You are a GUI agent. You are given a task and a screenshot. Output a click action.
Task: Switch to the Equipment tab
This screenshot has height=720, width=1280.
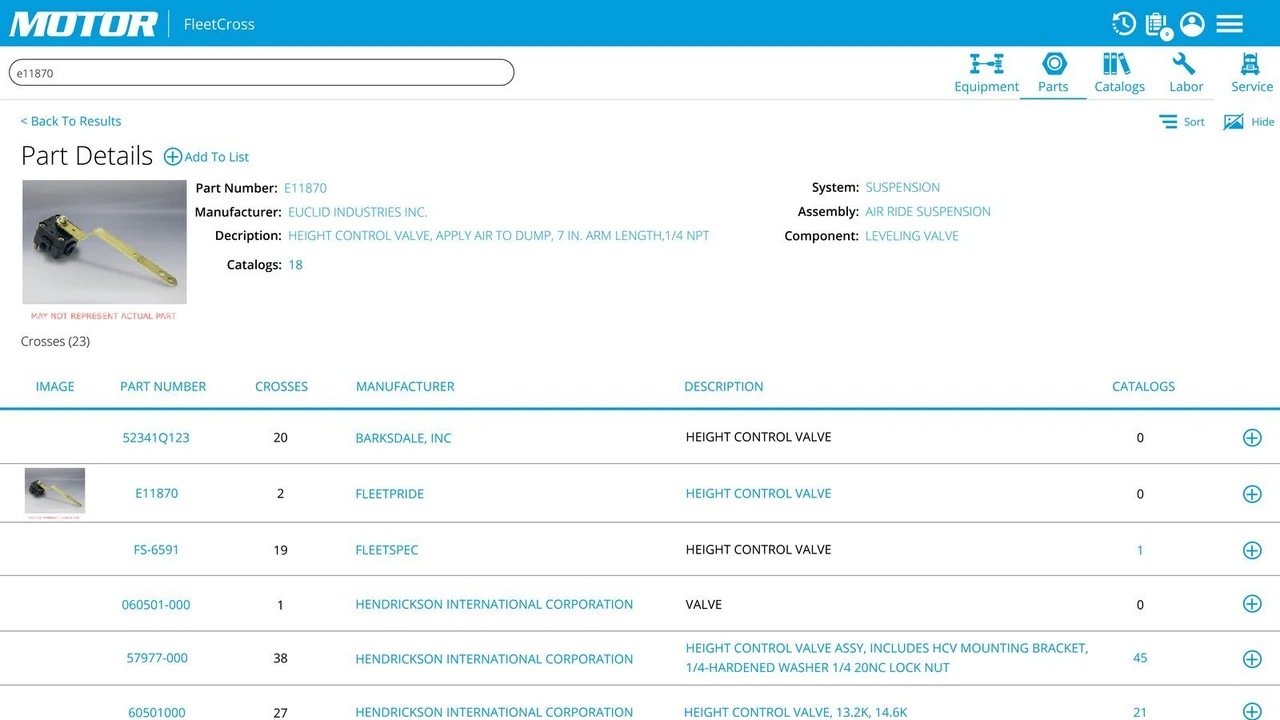tap(986, 73)
